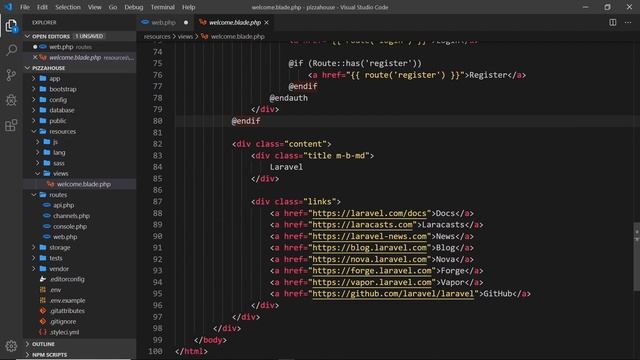The width and height of the screenshot is (640, 360).
Task: Open the Debug view icon
Action: (x=11, y=100)
